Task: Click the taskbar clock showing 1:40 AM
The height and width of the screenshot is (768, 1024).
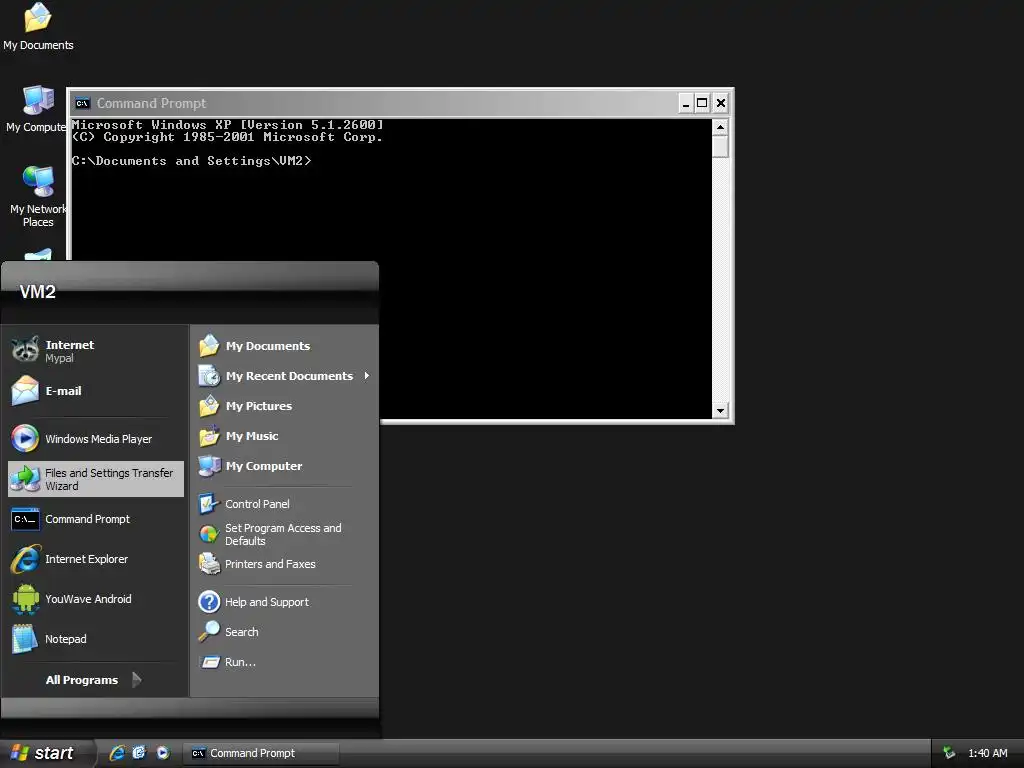Action: coord(987,753)
